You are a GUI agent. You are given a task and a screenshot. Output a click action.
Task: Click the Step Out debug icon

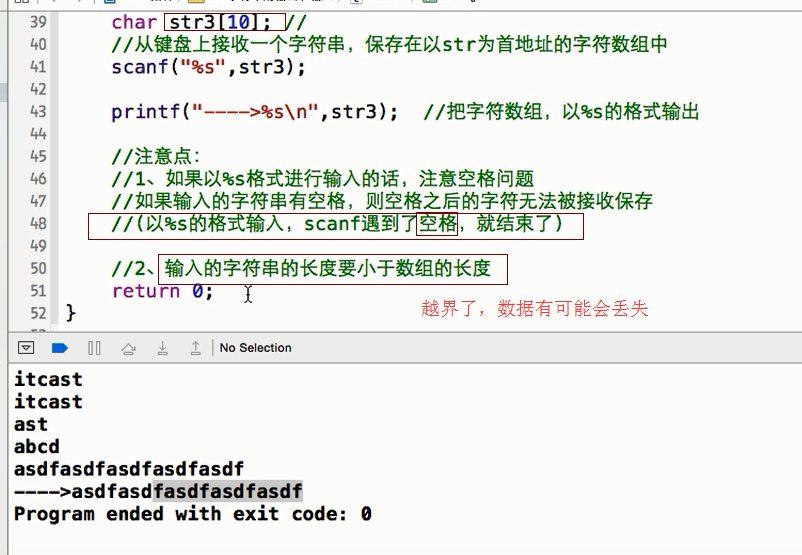tap(195, 348)
